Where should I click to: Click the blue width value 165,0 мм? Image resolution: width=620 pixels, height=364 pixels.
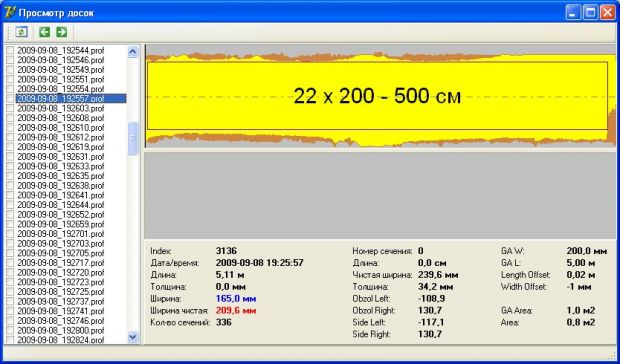[236, 298]
